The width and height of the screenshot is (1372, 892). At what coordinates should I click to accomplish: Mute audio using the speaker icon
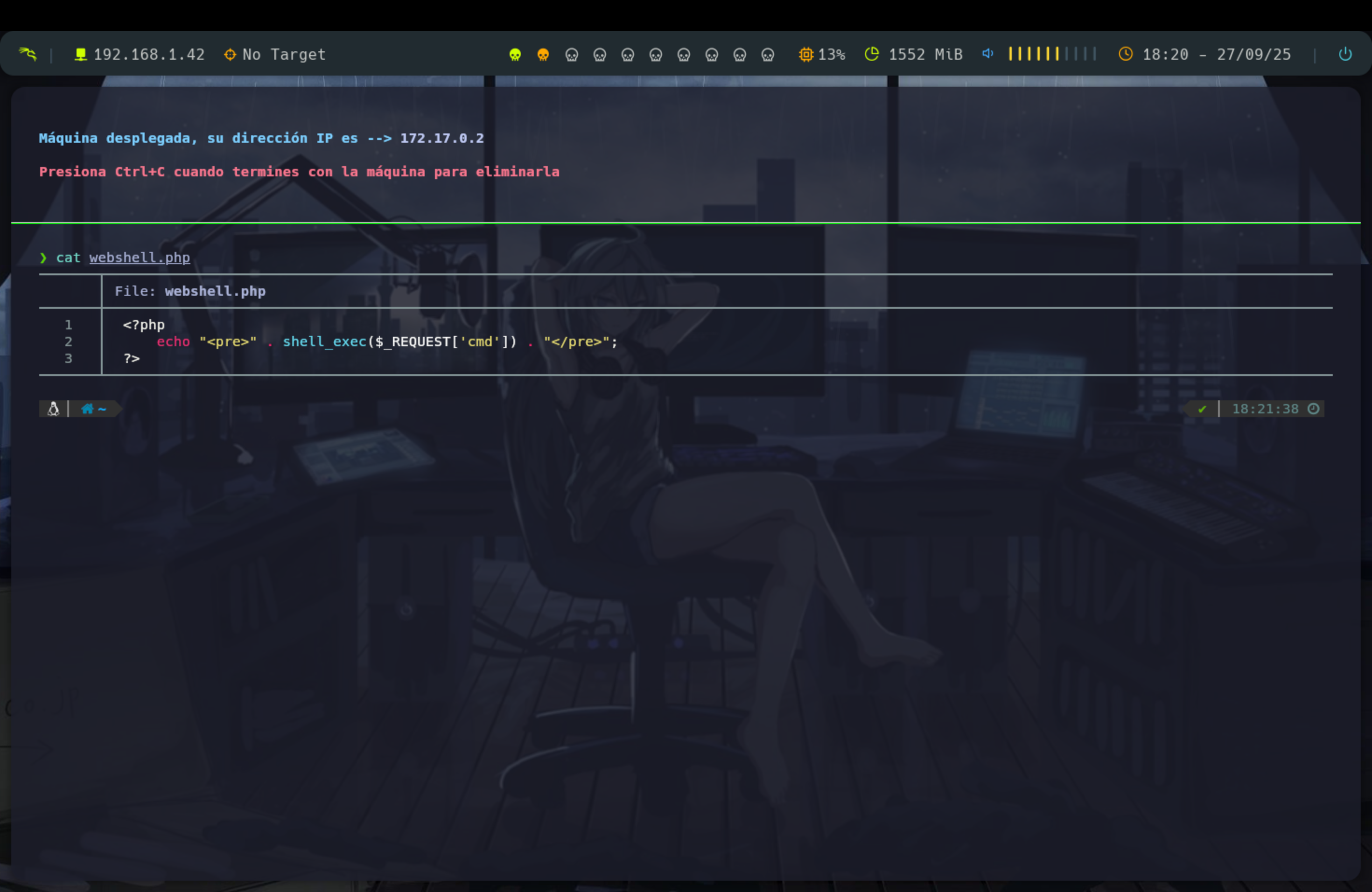point(987,54)
